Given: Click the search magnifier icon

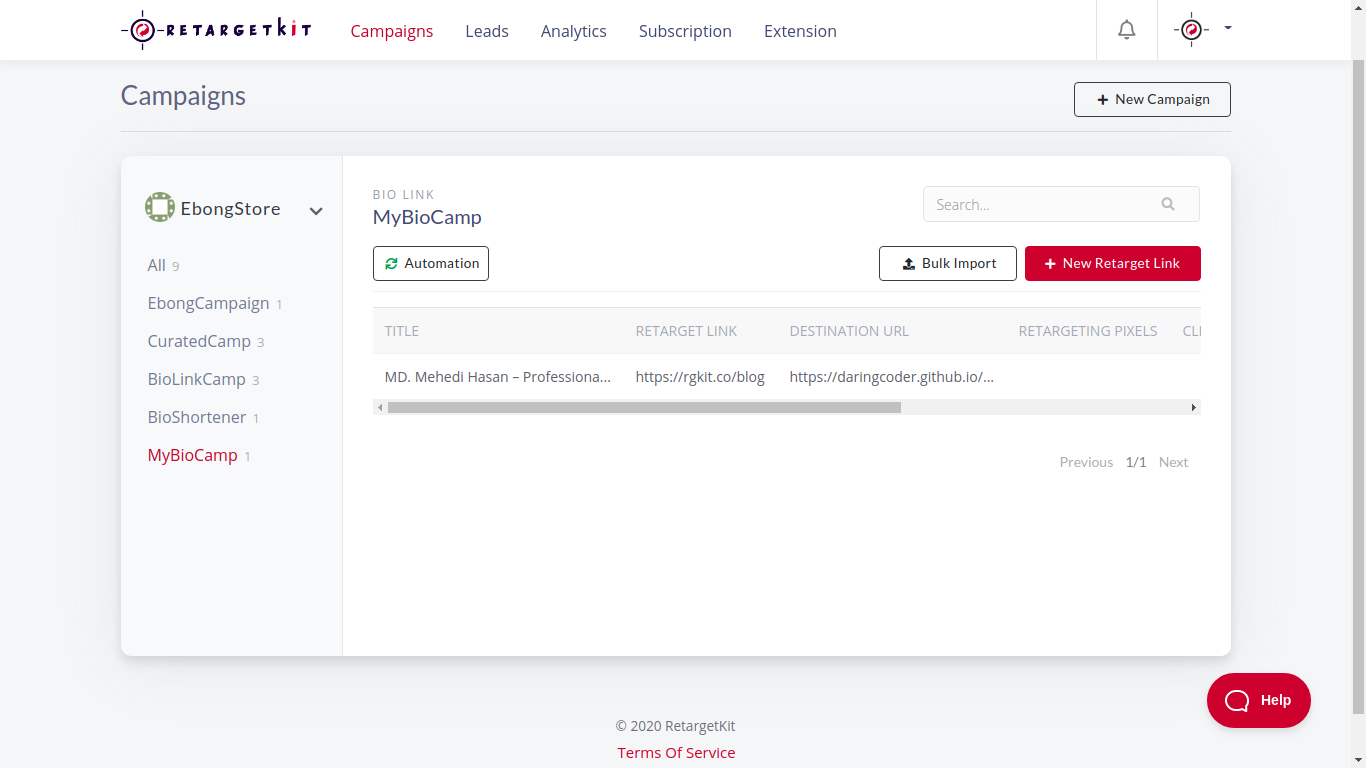Looking at the screenshot, I should (1168, 204).
